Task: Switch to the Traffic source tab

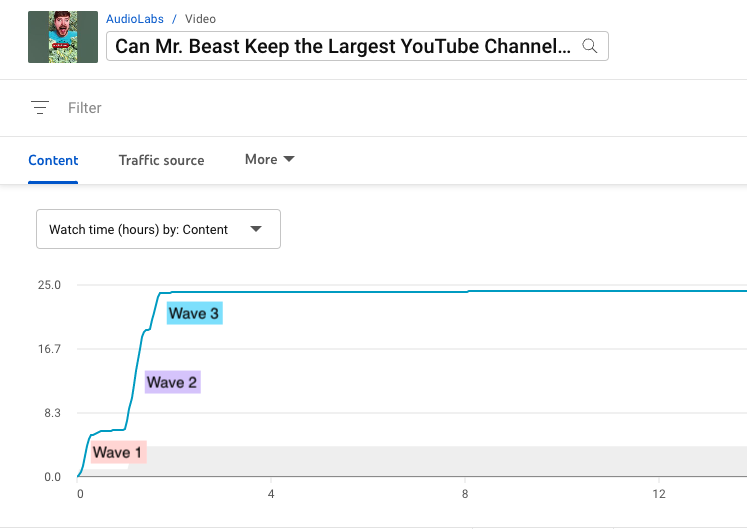Action: pyautogui.click(x=162, y=160)
